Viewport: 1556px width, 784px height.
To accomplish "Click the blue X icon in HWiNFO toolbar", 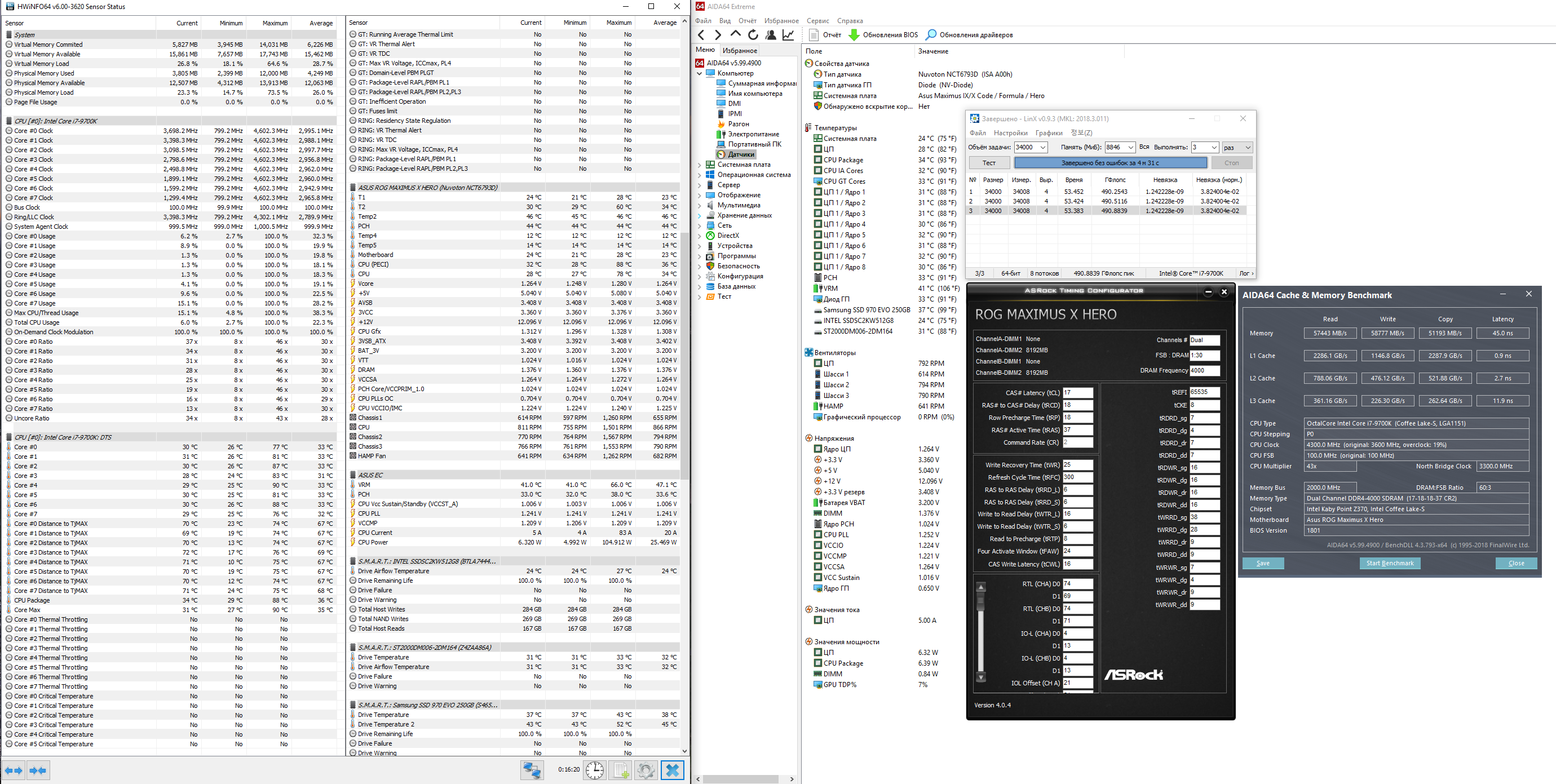I will (x=672, y=770).
